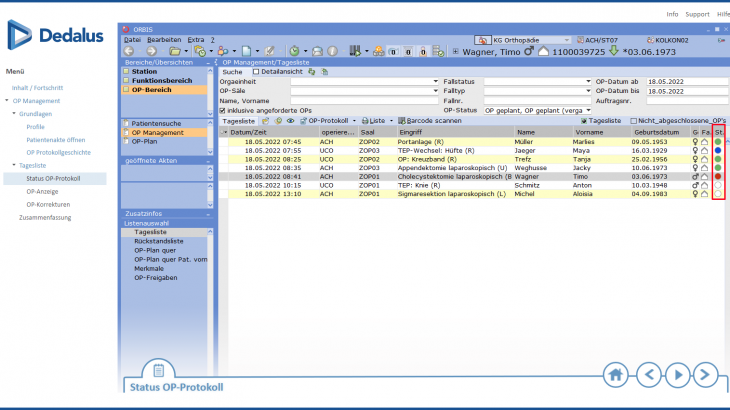Enable Nicht_abgeschlossene_OP's checkbox

pos(634,120)
